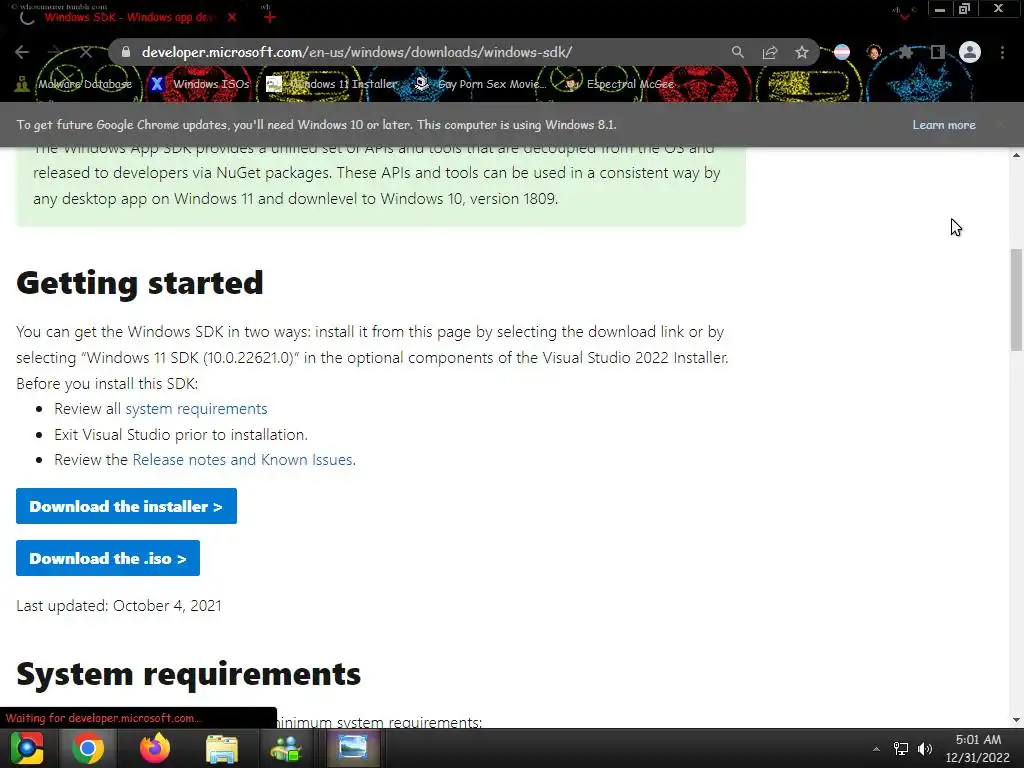Click the taskbar clock showing 5:01 AM
The height and width of the screenshot is (768, 1024).
tap(978, 748)
